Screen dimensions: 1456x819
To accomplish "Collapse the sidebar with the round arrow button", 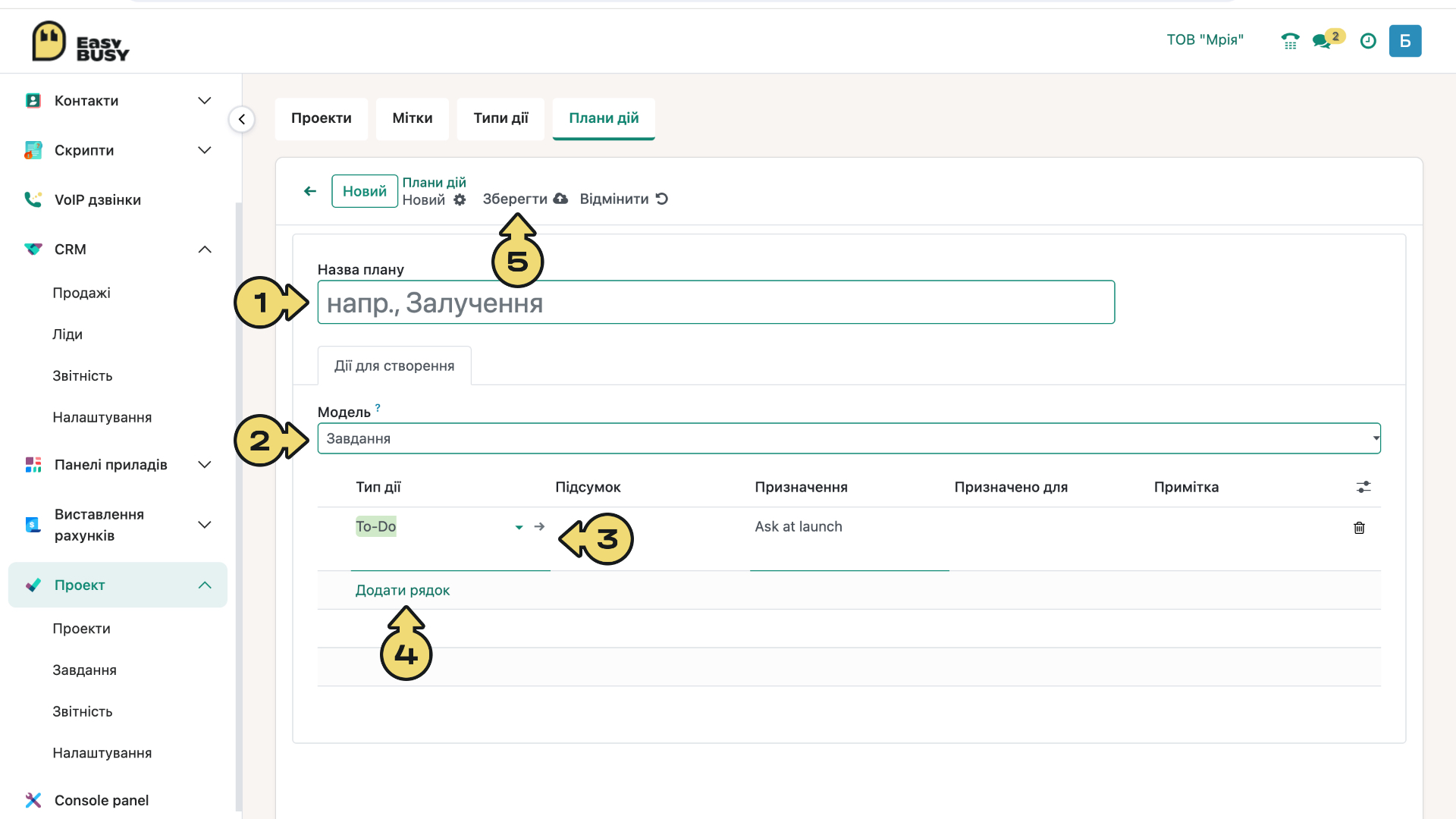I will pos(242,119).
